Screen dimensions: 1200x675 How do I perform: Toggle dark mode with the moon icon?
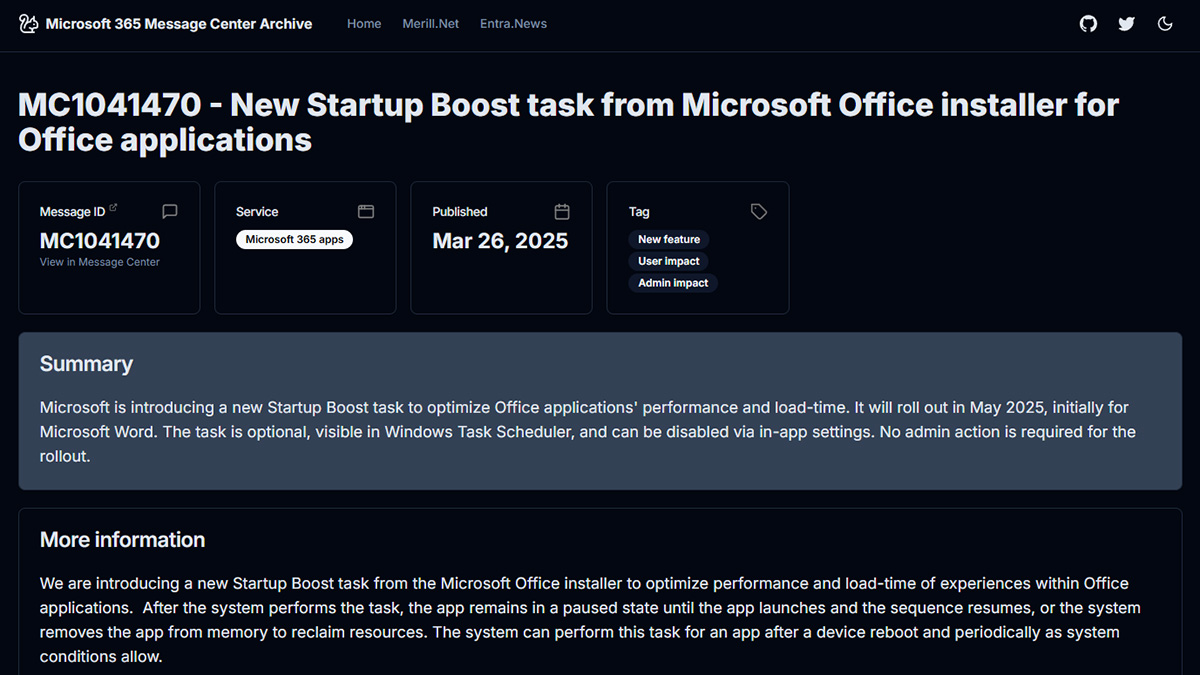click(x=1165, y=24)
